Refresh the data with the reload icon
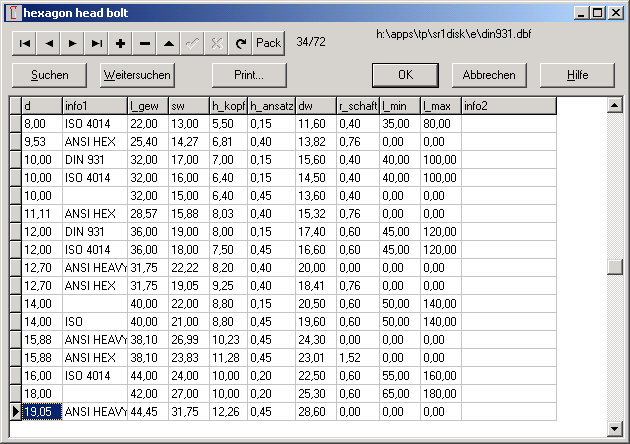This screenshot has width=630, height=444. 240,43
